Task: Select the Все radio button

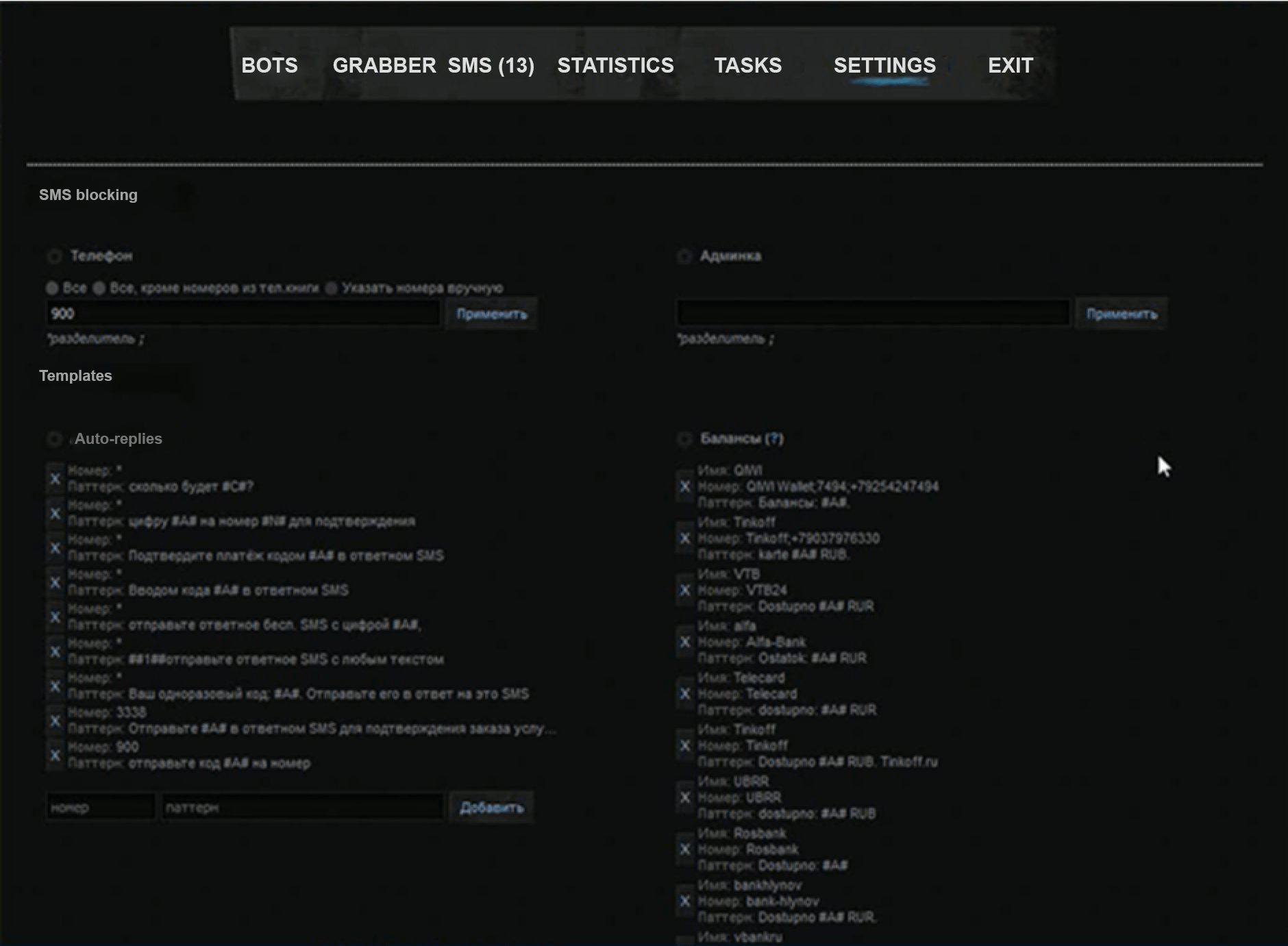Action: (x=52, y=288)
